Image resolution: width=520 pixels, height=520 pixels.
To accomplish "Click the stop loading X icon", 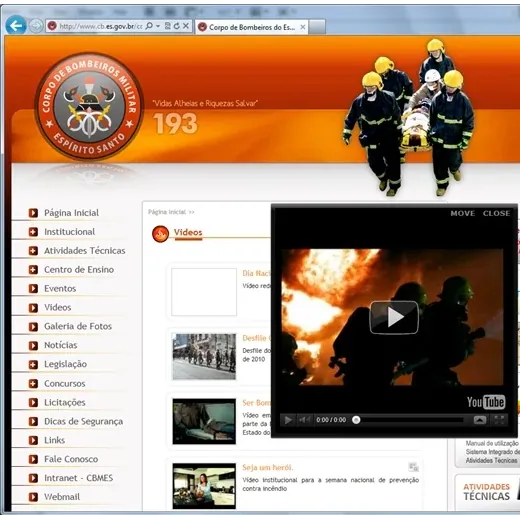I will (186, 26).
